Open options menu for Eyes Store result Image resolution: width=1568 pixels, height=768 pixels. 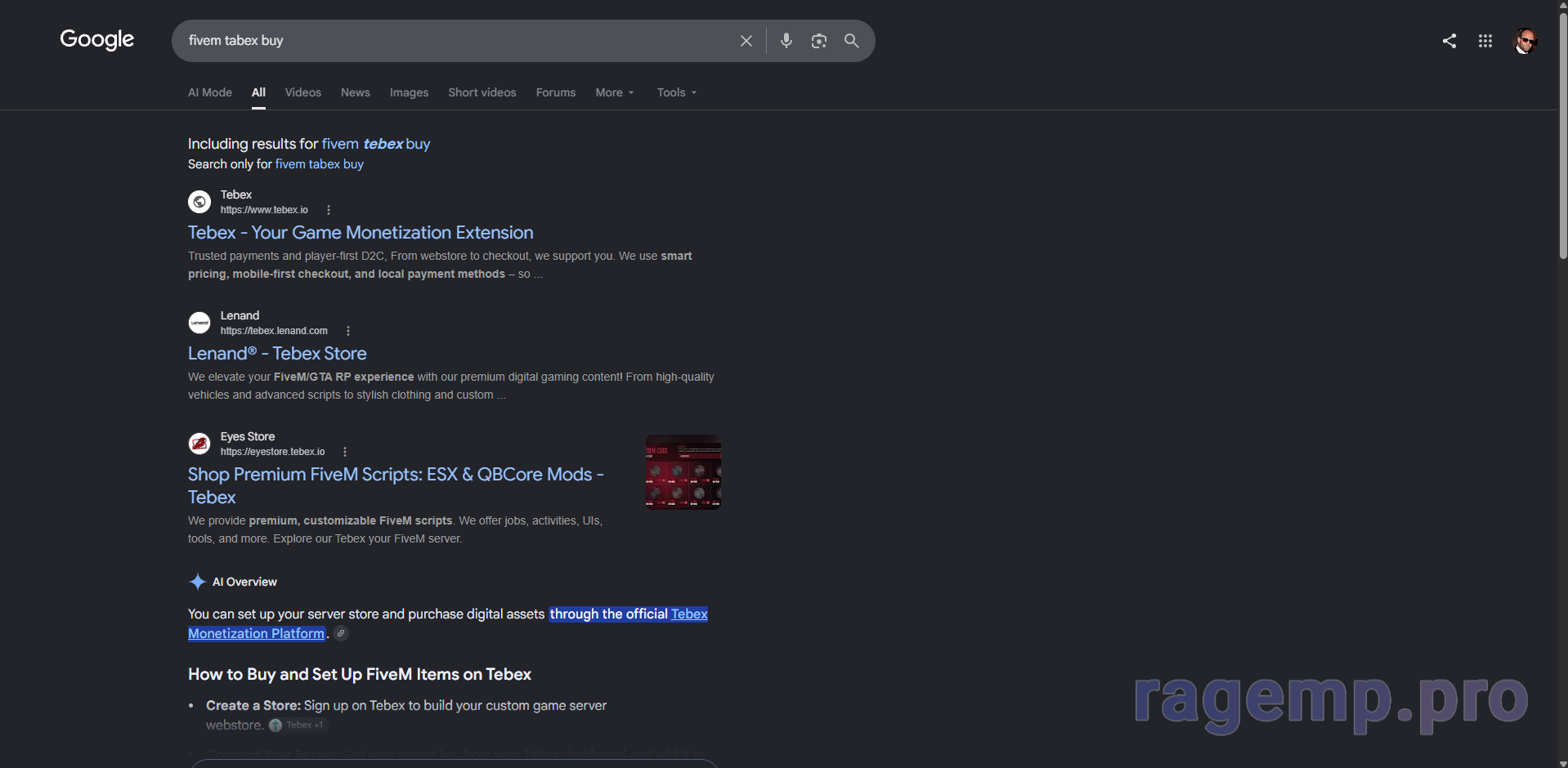click(345, 452)
